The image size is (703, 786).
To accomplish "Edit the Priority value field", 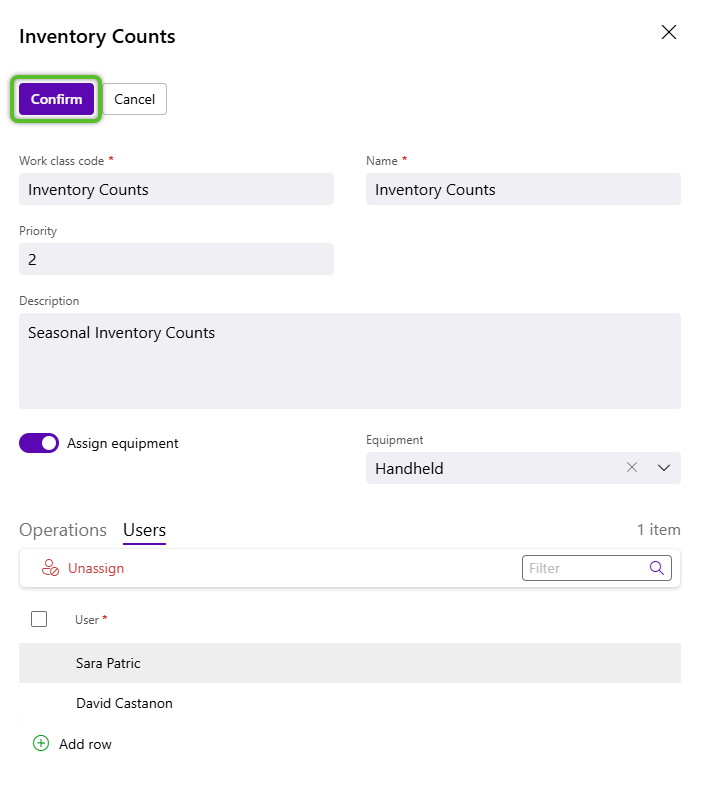I will 177,259.
